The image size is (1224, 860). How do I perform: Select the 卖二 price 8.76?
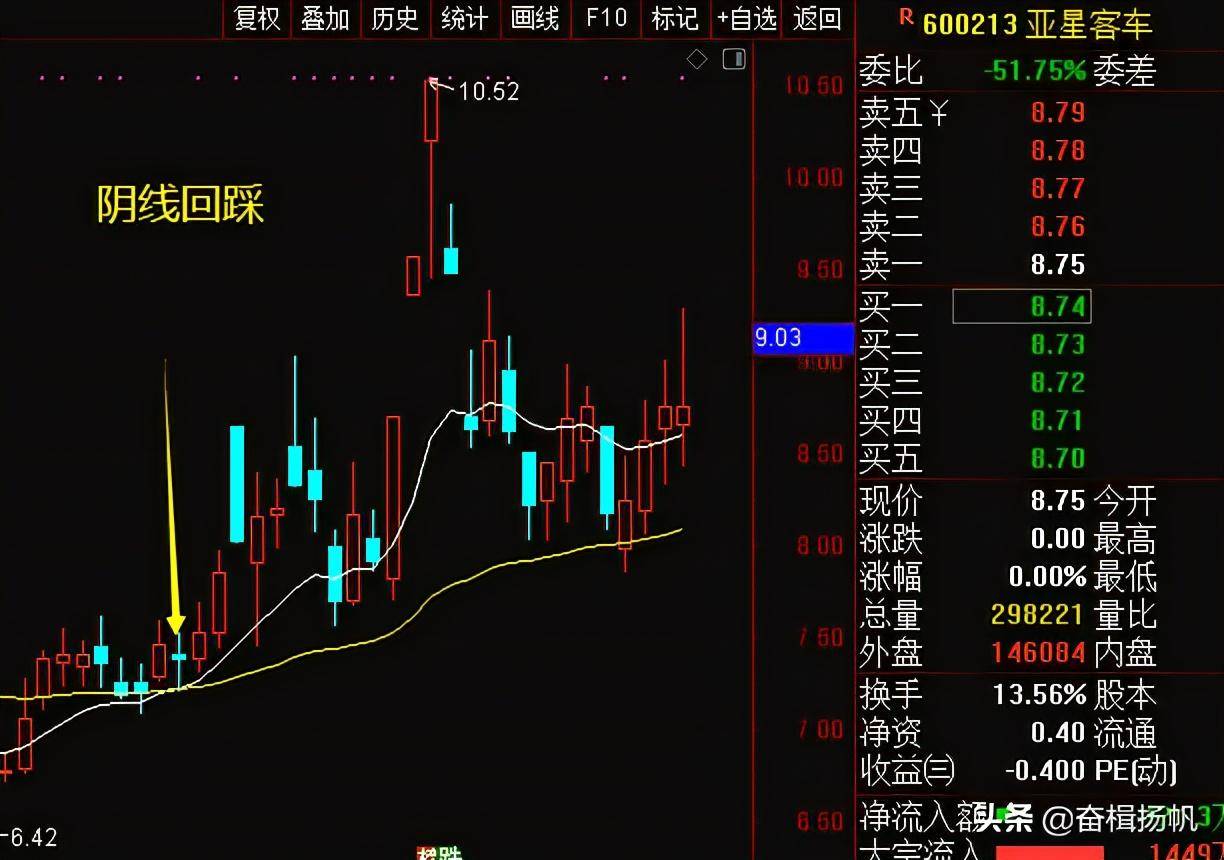[x=1058, y=226]
